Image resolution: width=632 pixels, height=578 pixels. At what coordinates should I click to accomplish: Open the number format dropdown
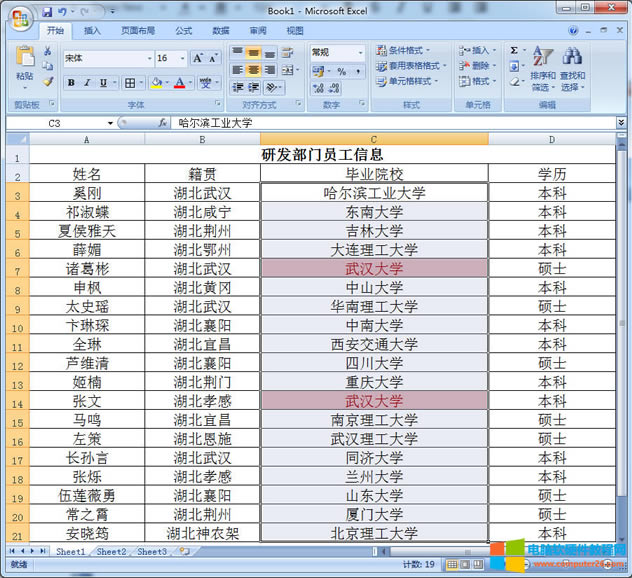pos(359,52)
